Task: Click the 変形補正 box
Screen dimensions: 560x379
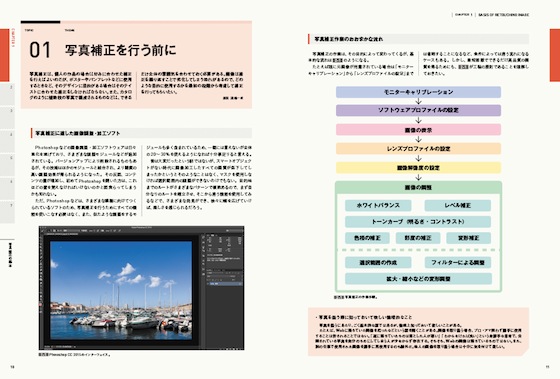Action: pyautogui.click(x=469, y=238)
